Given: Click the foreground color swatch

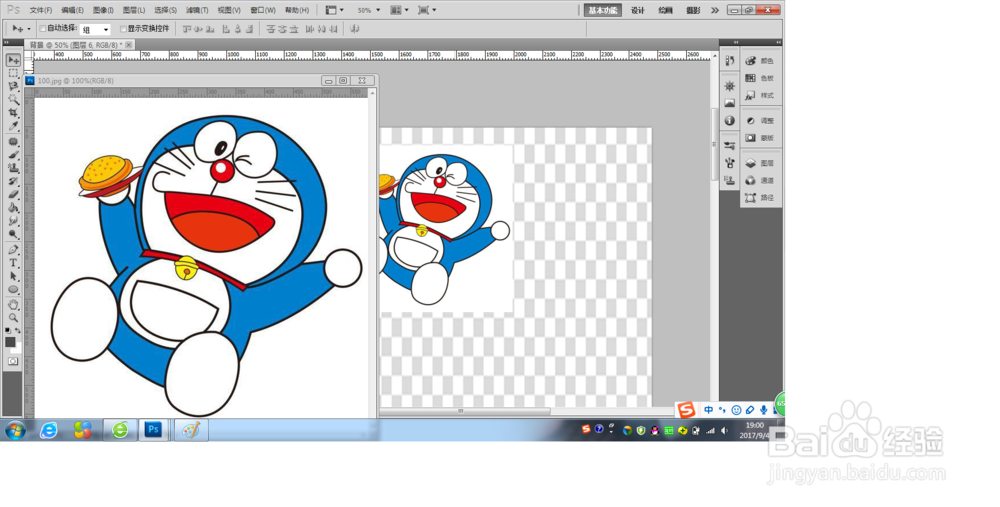Looking at the screenshot, I should [x=10, y=342].
